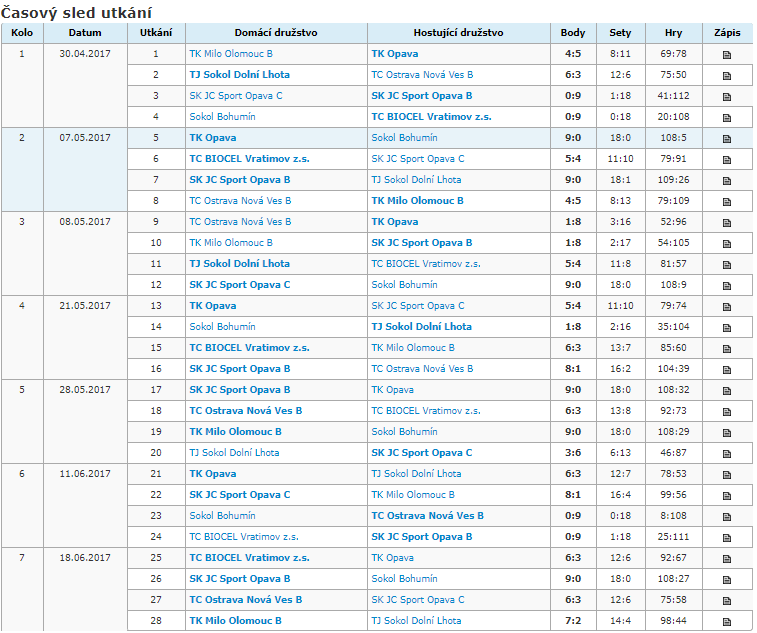
Task: Open SK JC Sport Opava C visitor link, match 20
Action: [421, 452]
